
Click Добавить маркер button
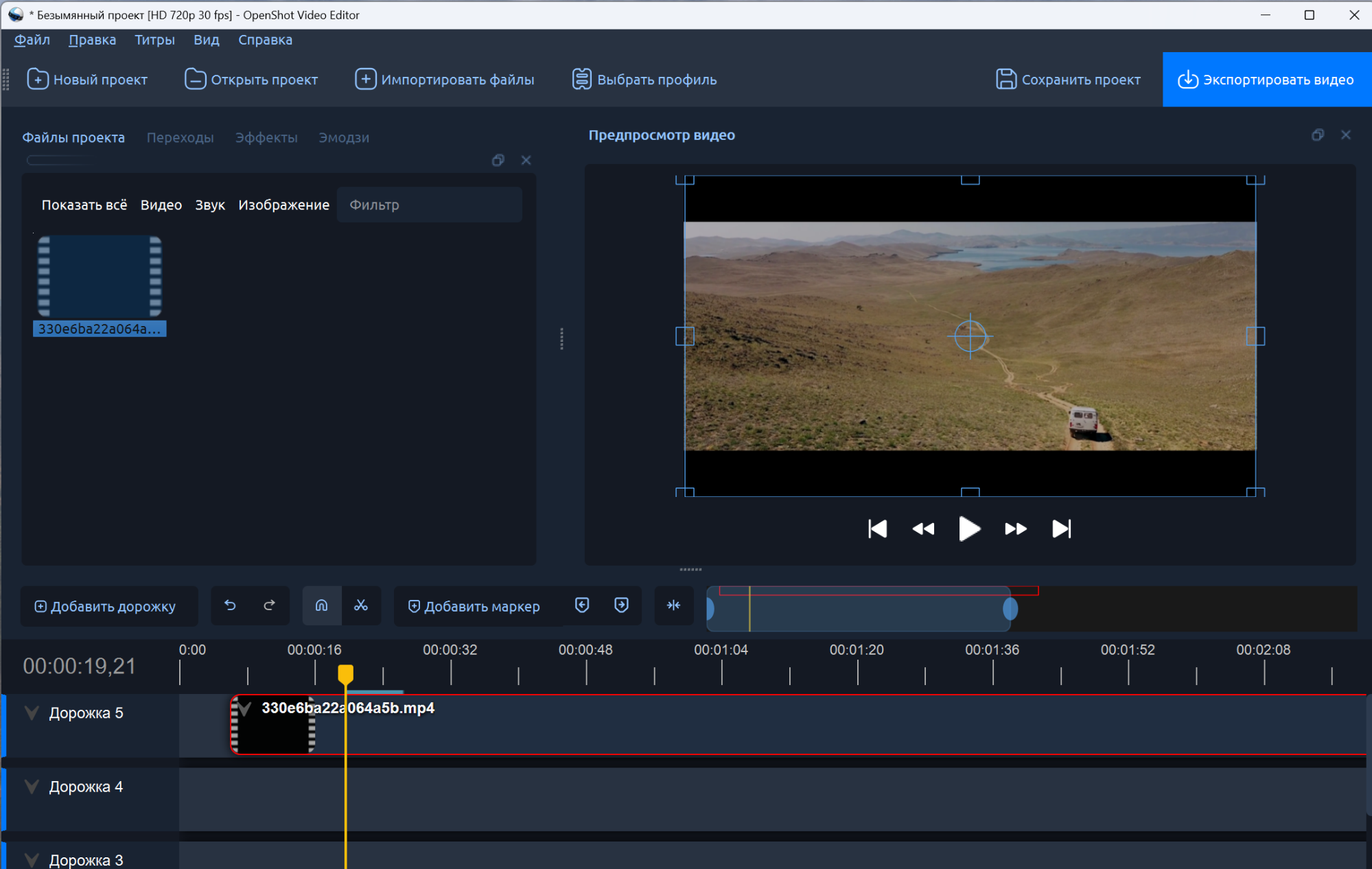478,606
